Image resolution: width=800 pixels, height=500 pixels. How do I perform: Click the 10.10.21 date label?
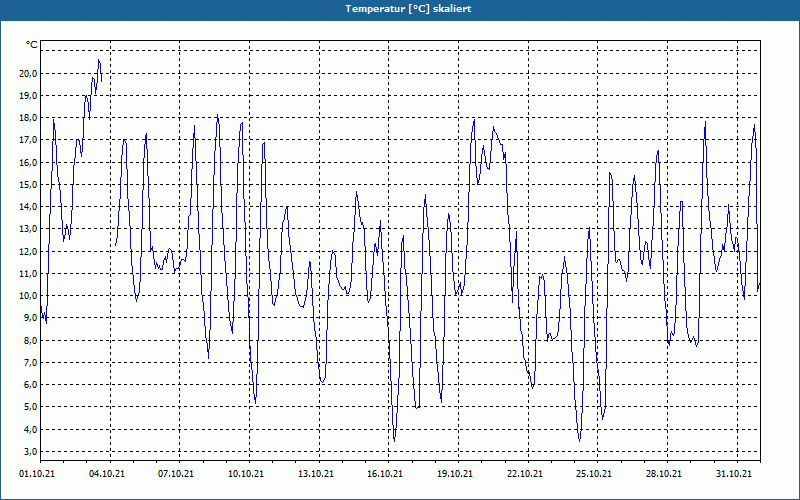coord(246,474)
